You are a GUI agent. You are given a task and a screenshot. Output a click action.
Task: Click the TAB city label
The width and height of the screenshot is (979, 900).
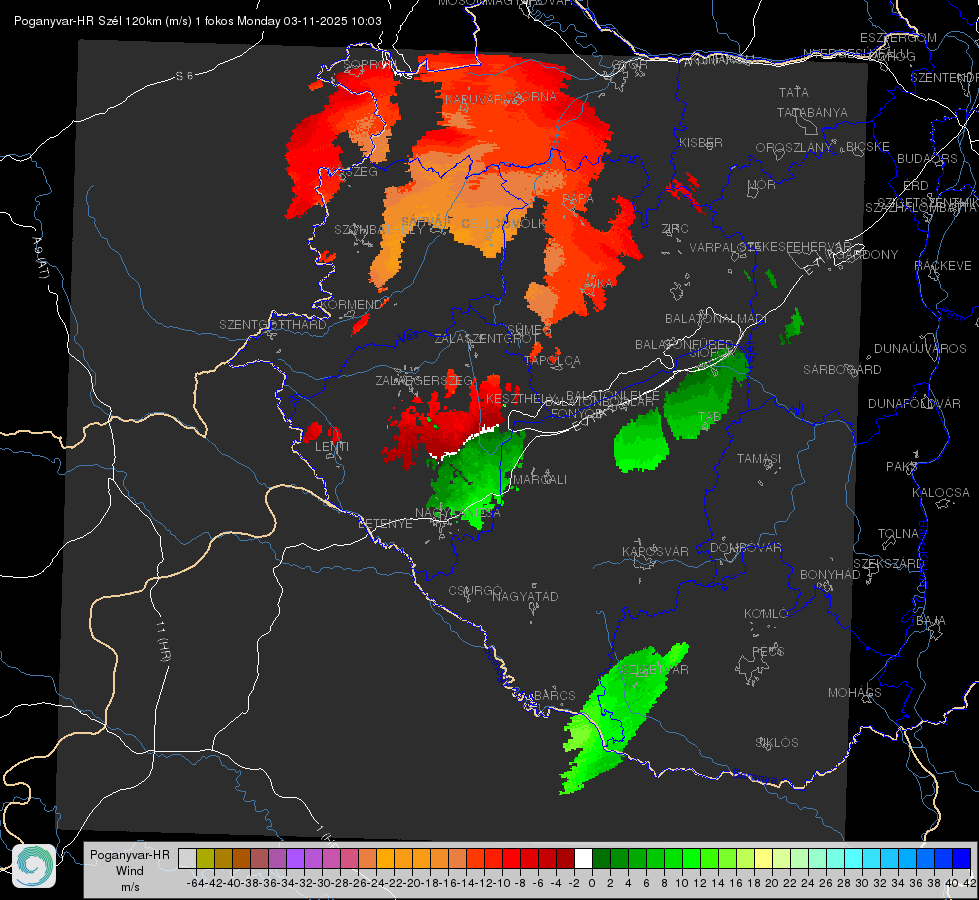709,416
